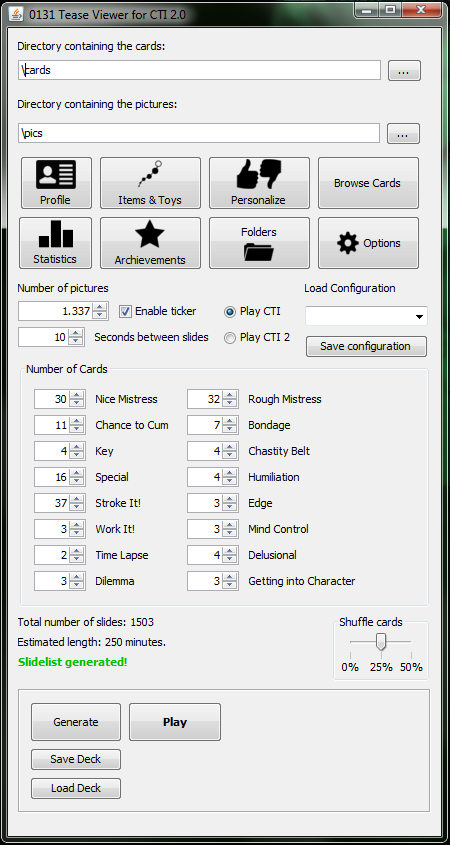Click the Chance to Cum count spinner
The width and height of the screenshot is (450, 845).
[x=60, y=425]
